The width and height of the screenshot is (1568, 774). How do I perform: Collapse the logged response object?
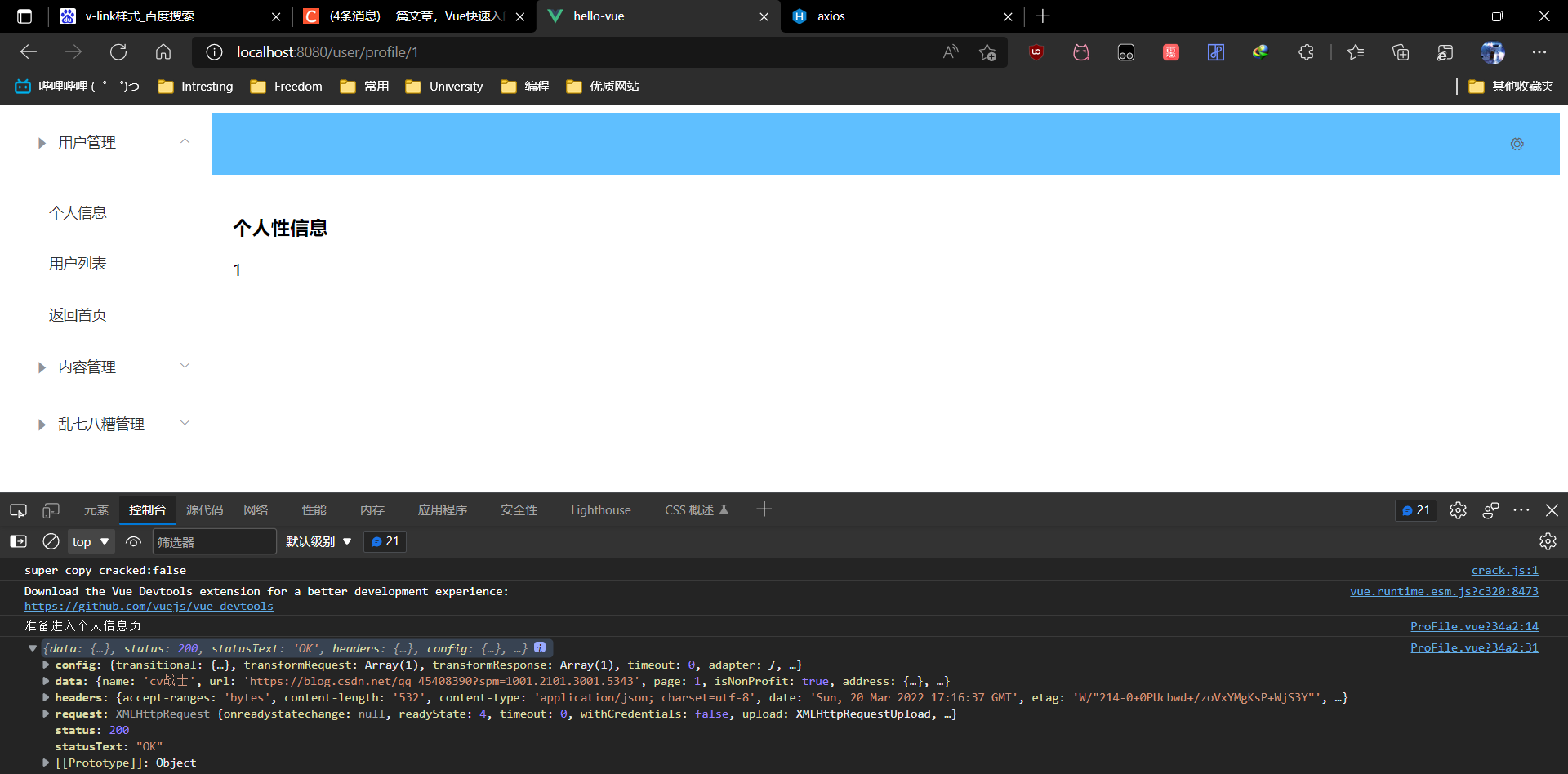pyautogui.click(x=33, y=648)
